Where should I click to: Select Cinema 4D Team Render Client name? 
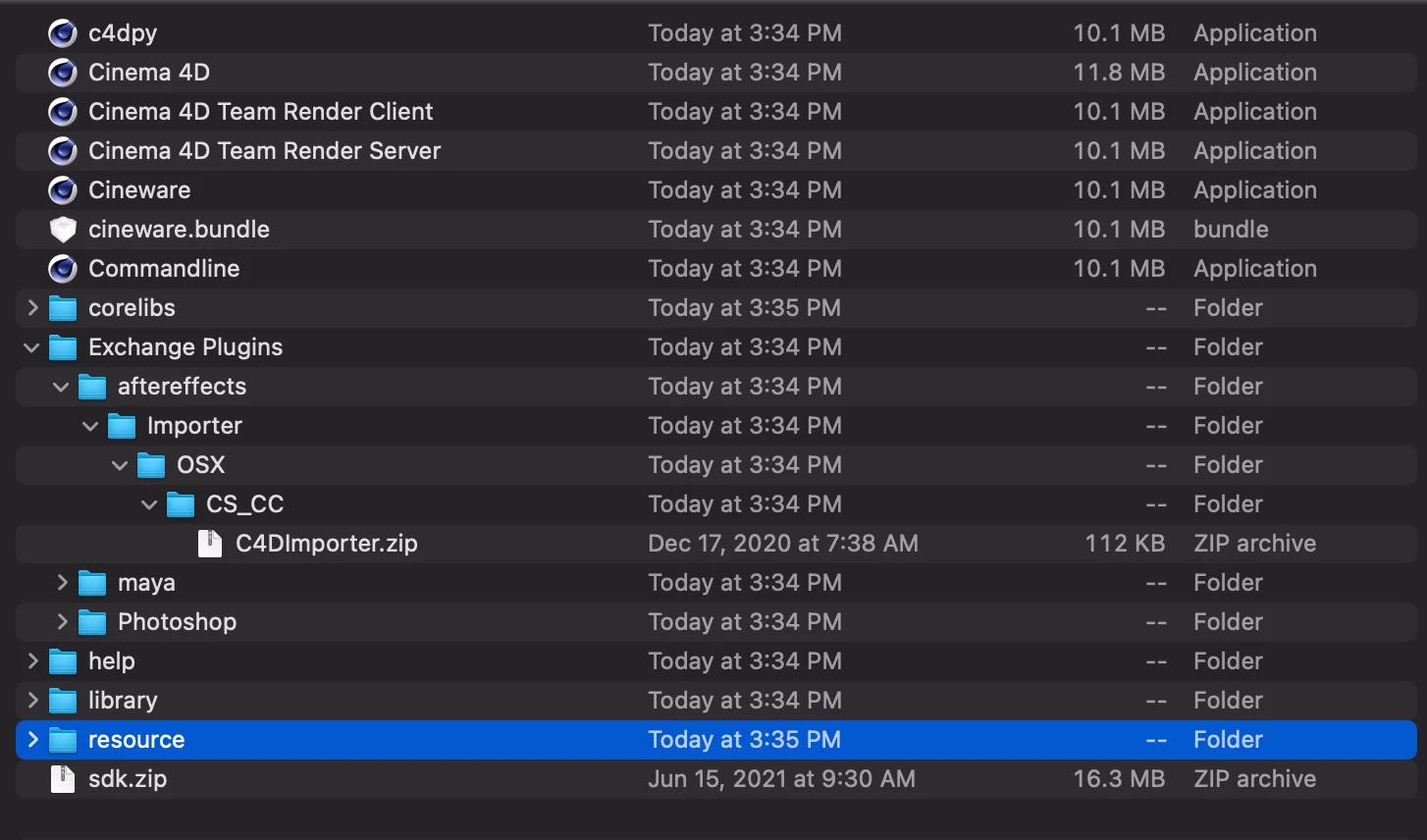pos(261,112)
